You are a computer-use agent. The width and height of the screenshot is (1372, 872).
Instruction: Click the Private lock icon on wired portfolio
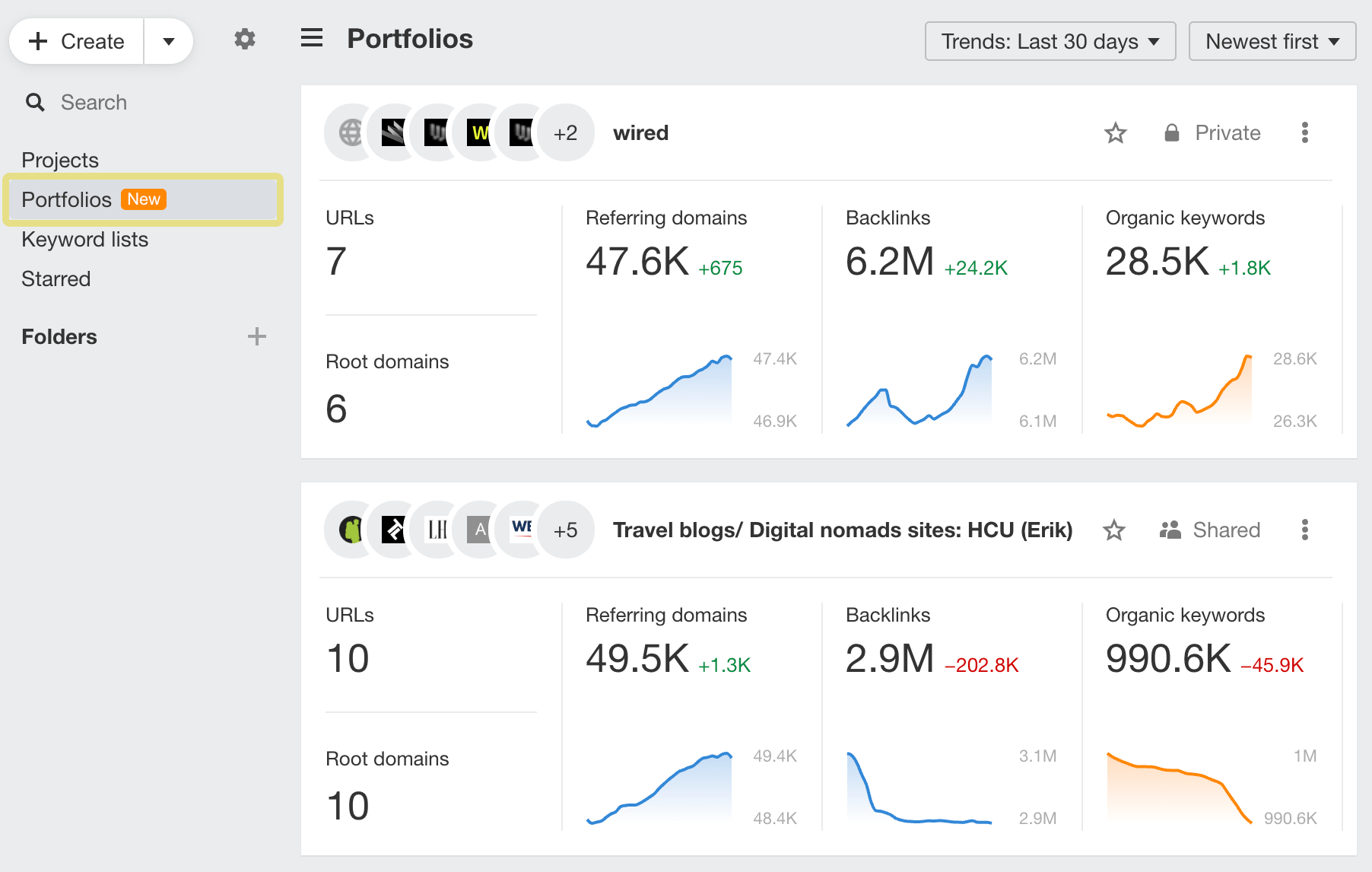tap(1172, 132)
